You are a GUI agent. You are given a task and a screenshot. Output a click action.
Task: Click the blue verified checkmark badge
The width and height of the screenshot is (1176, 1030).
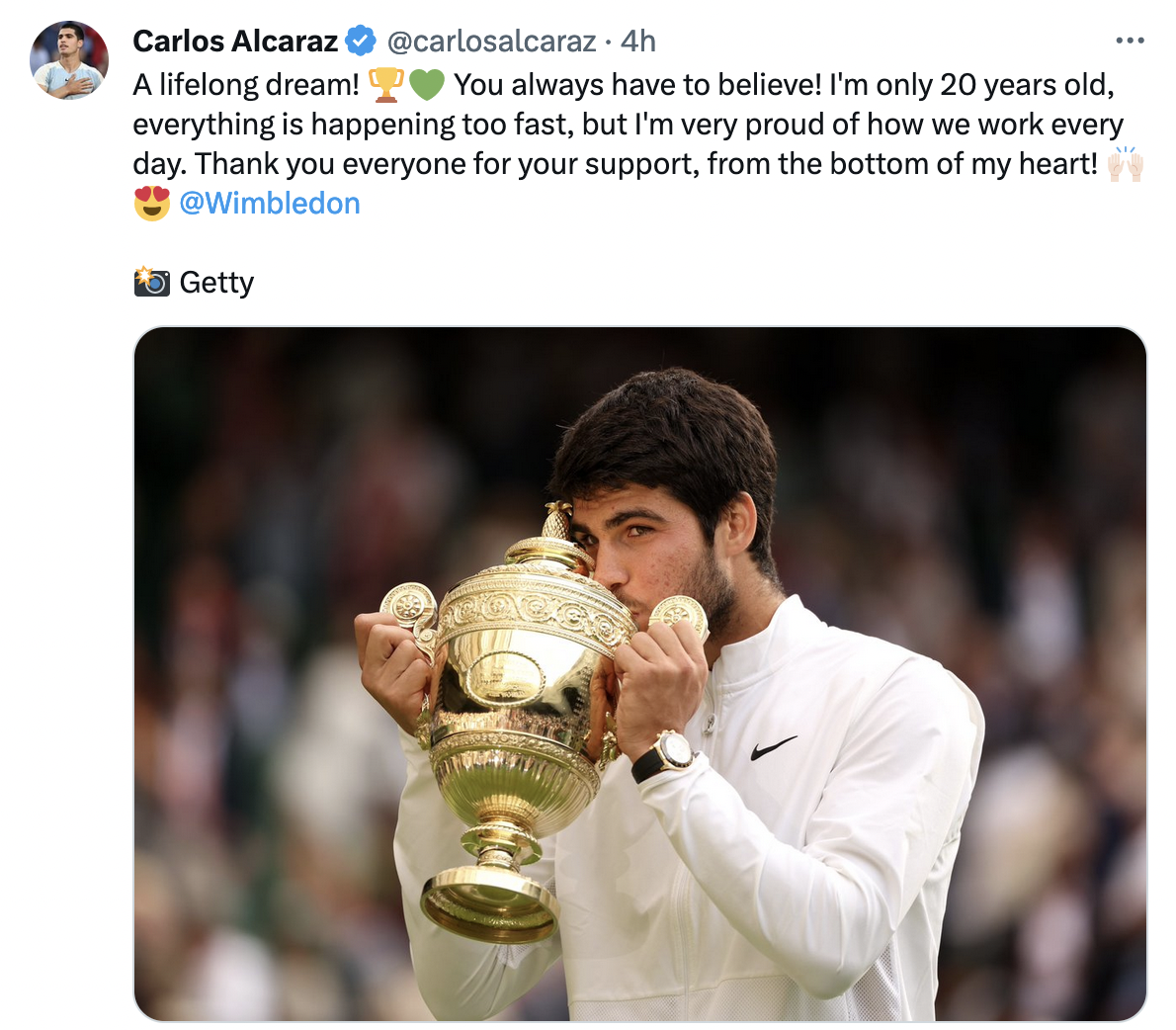point(361,41)
